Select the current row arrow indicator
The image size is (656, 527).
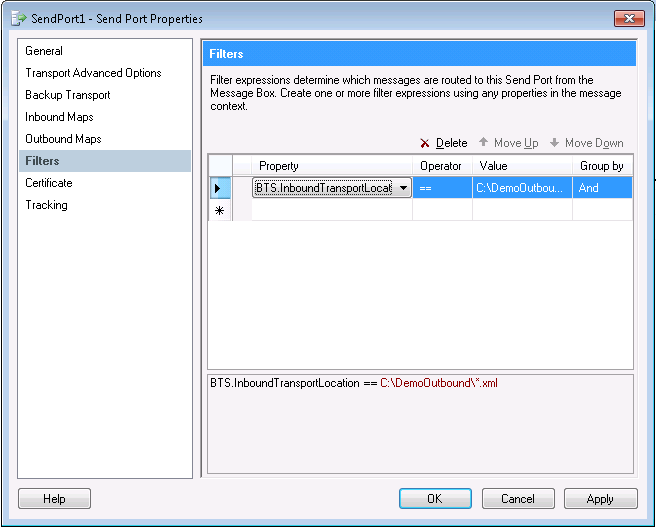pyautogui.click(x=218, y=188)
